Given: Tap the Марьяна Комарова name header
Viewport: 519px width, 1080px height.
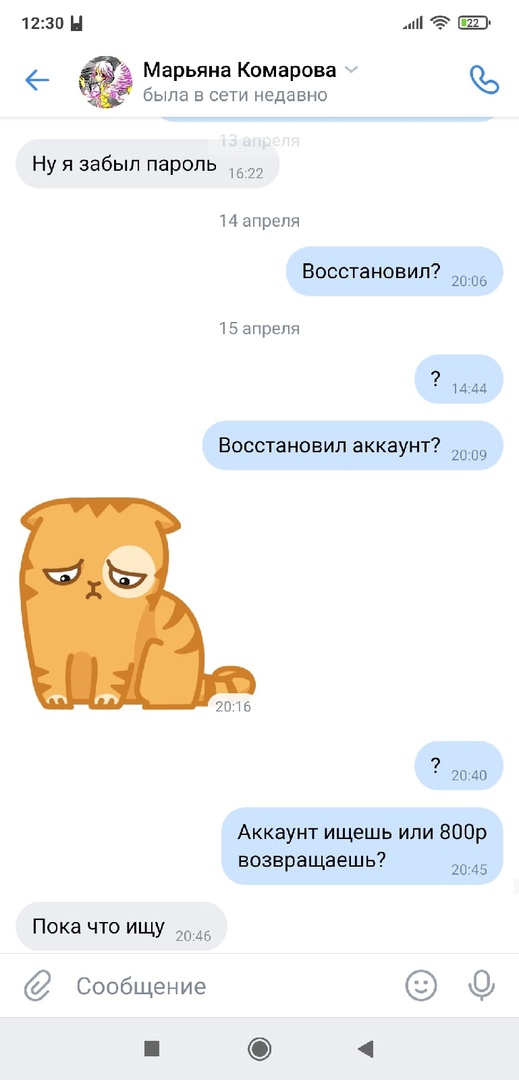Looking at the screenshot, I should pos(240,70).
